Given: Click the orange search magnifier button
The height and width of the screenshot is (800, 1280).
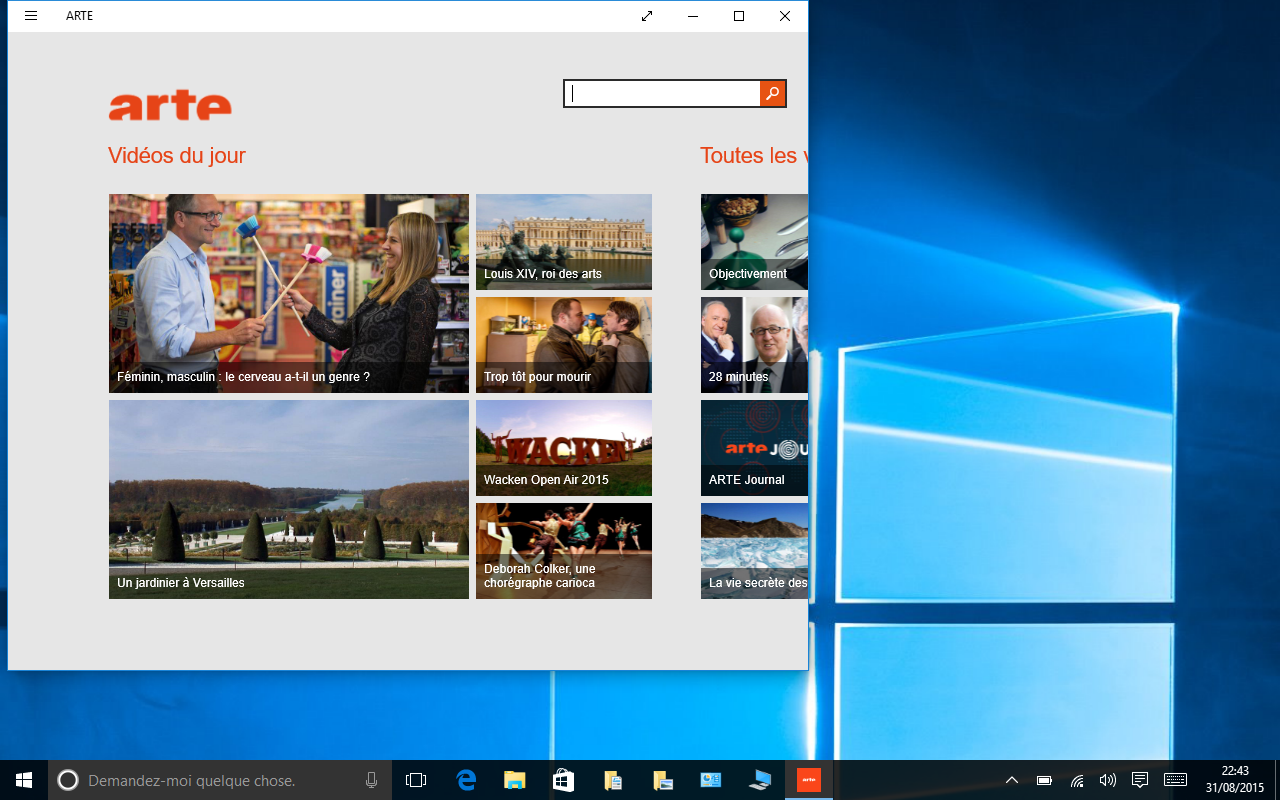Looking at the screenshot, I should pyautogui.click(x=773, y=94).
